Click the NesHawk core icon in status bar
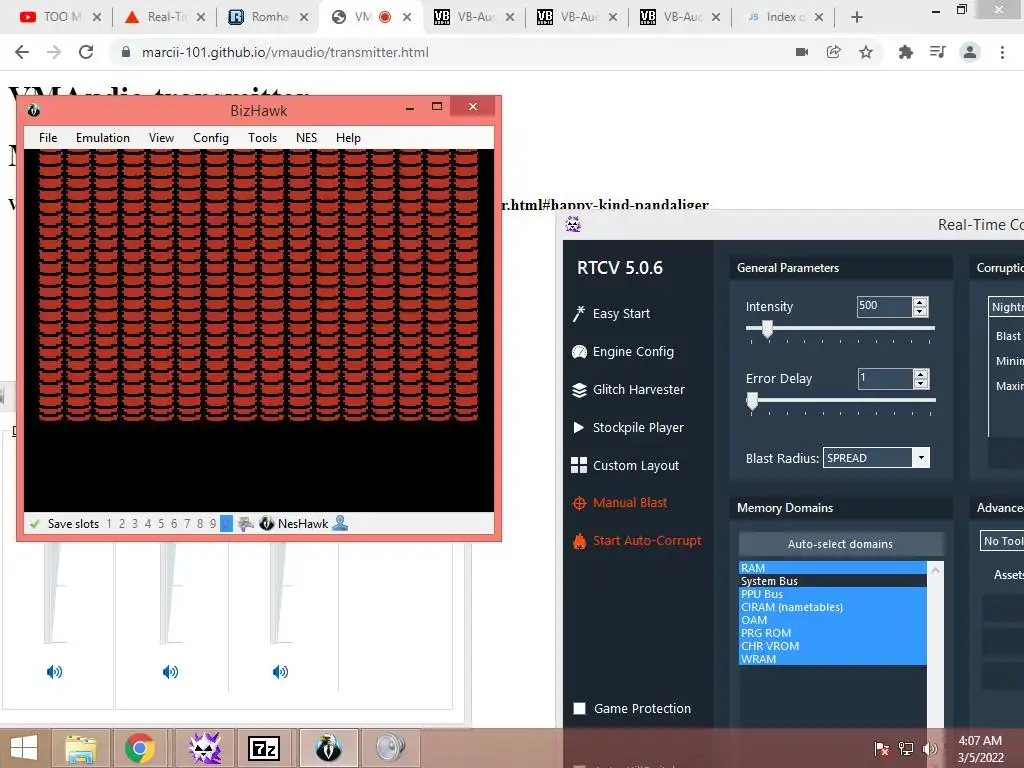This screenshot has width=1024, height=768. pos(266,523)
